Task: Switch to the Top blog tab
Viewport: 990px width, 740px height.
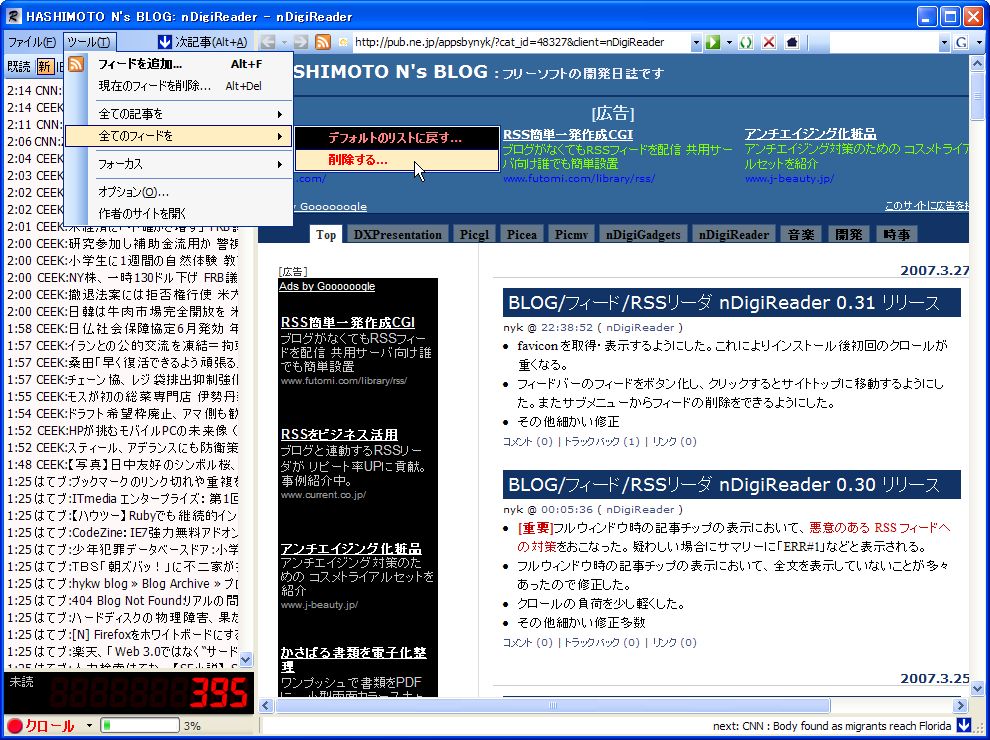Action: click(x=326, y=234)
